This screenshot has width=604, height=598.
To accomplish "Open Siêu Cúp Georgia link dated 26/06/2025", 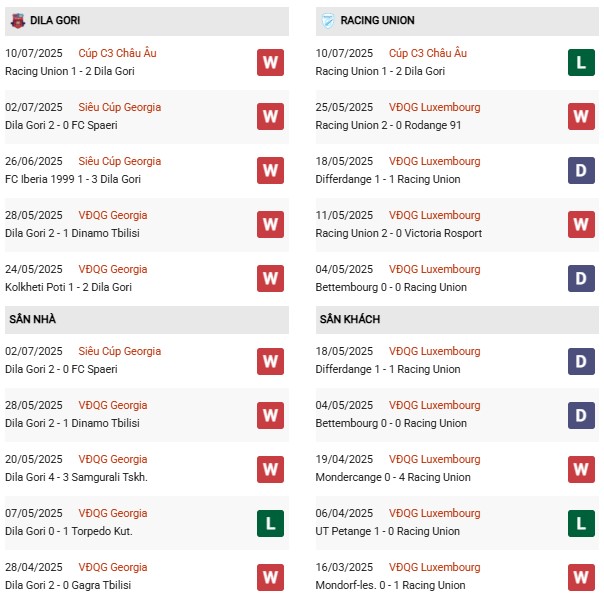I will click(122, 161).
